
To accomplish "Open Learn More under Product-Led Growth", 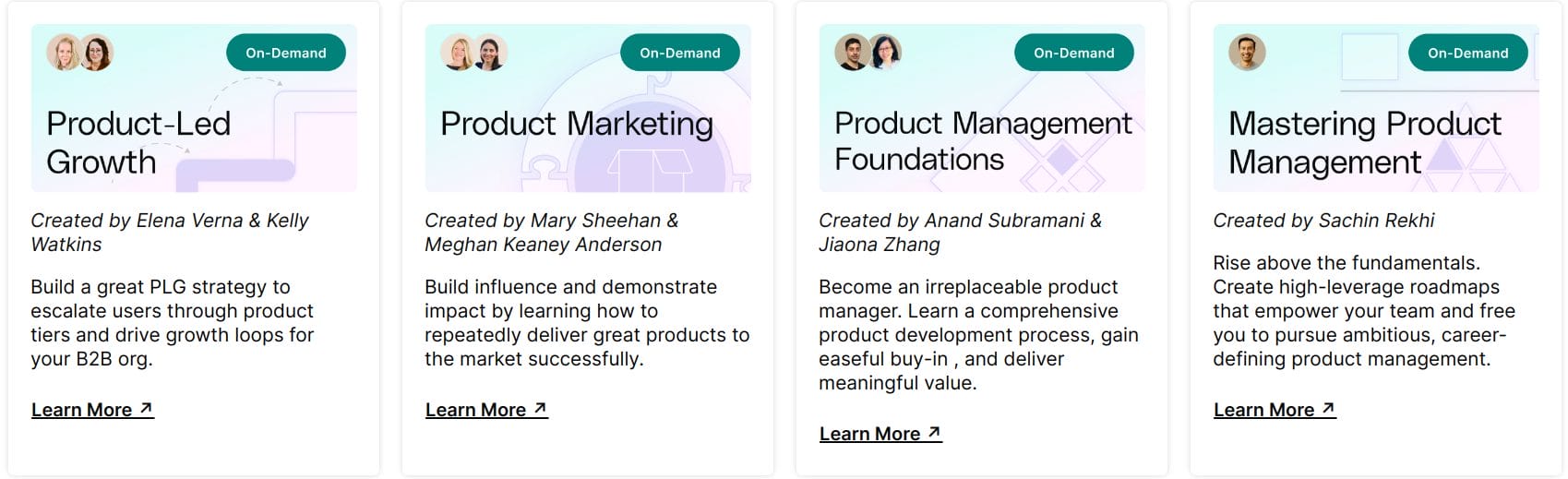I will [92, 410].
